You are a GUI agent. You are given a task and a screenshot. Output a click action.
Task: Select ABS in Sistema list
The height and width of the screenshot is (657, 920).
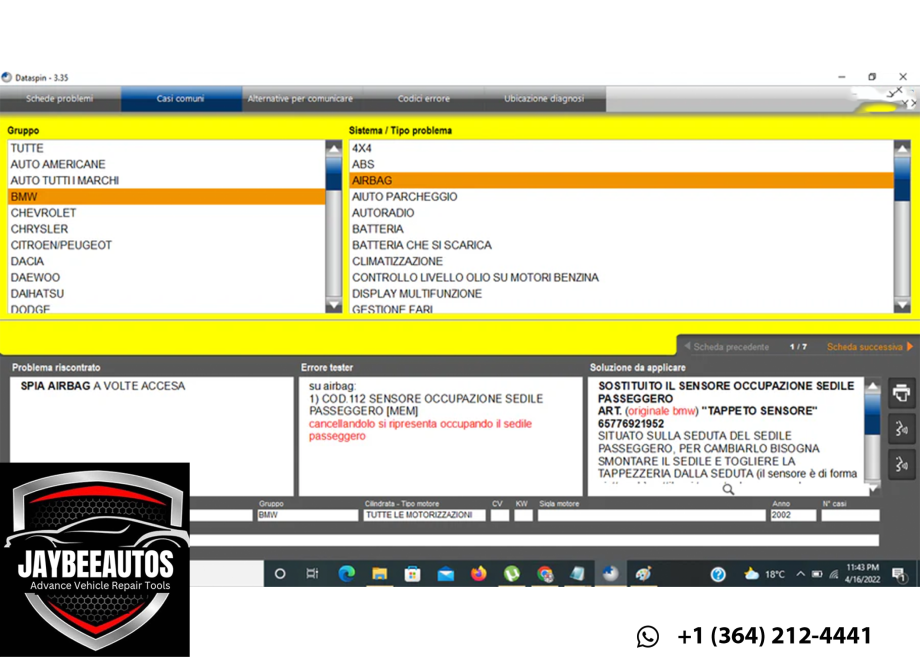tap(621, 164)
